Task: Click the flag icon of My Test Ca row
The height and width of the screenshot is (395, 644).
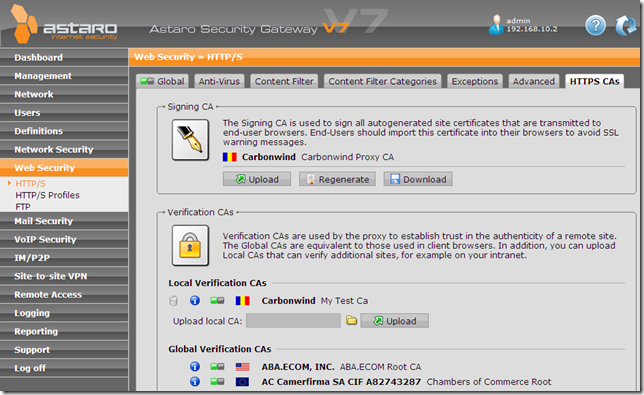Action: tap(242, 301)
